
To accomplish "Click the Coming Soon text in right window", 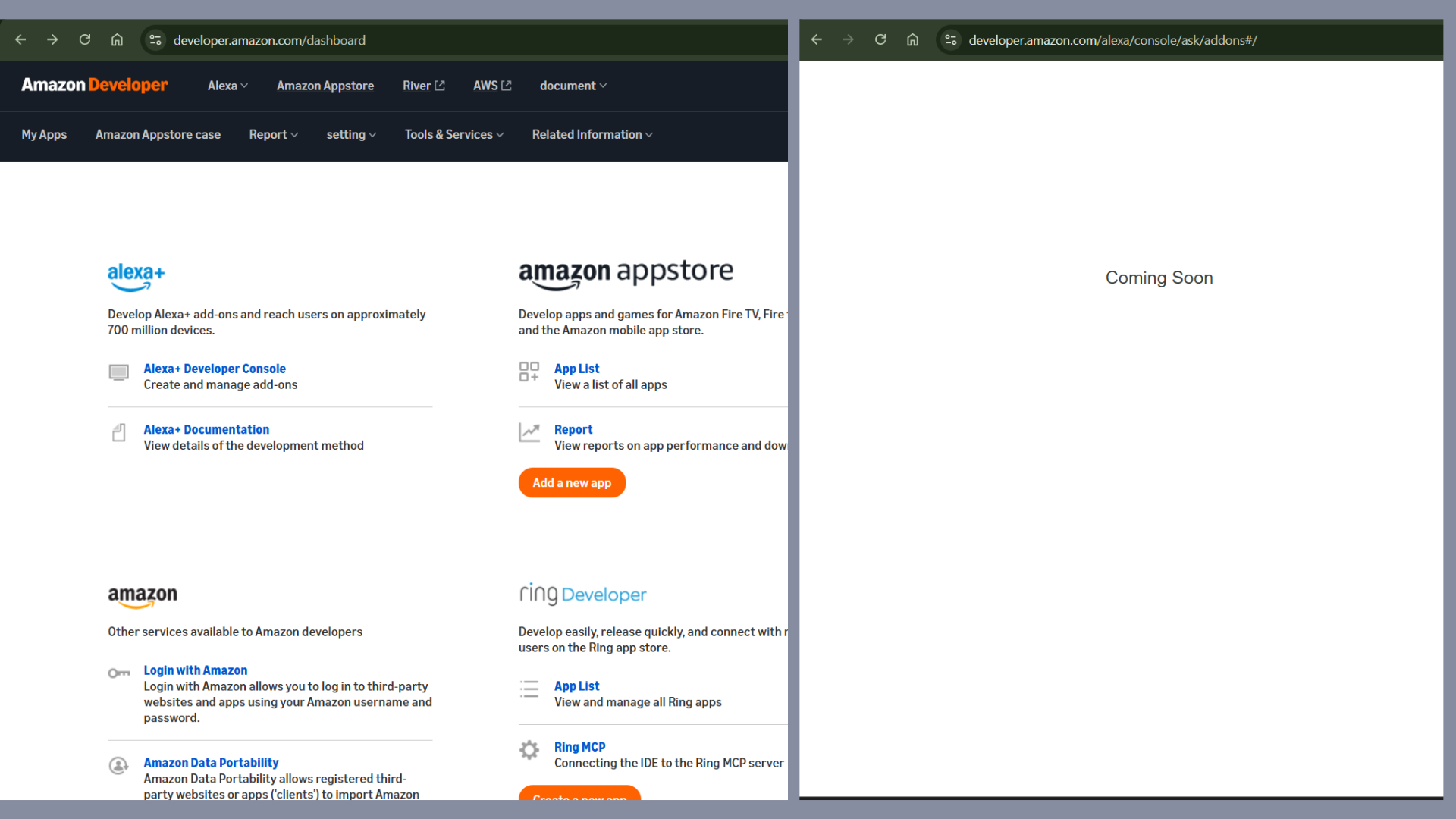I will coord(1159,278).
